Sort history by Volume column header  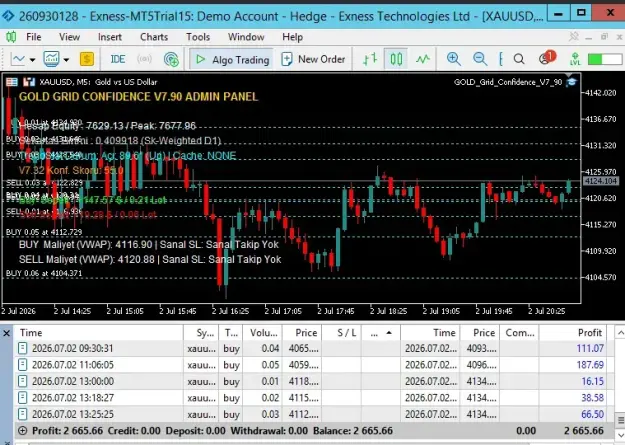tap(263, 333)
